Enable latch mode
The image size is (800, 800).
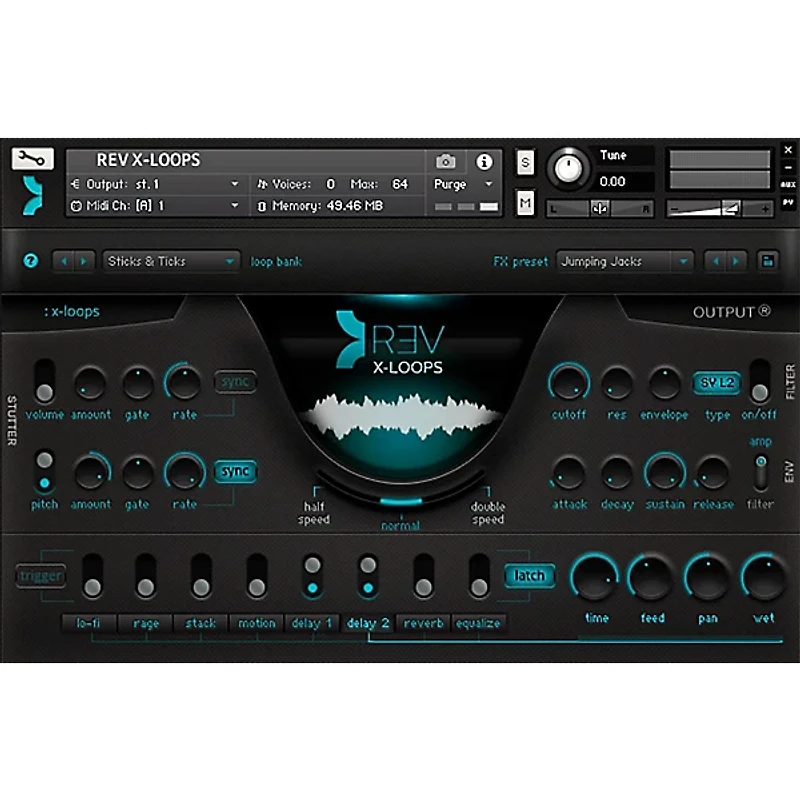coord(529,576)
